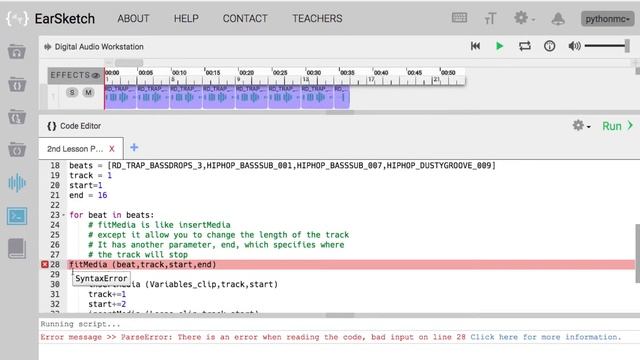The width and height of the screenshot is (640, 360).
Task: Run the script
Action: click(617, 126)
